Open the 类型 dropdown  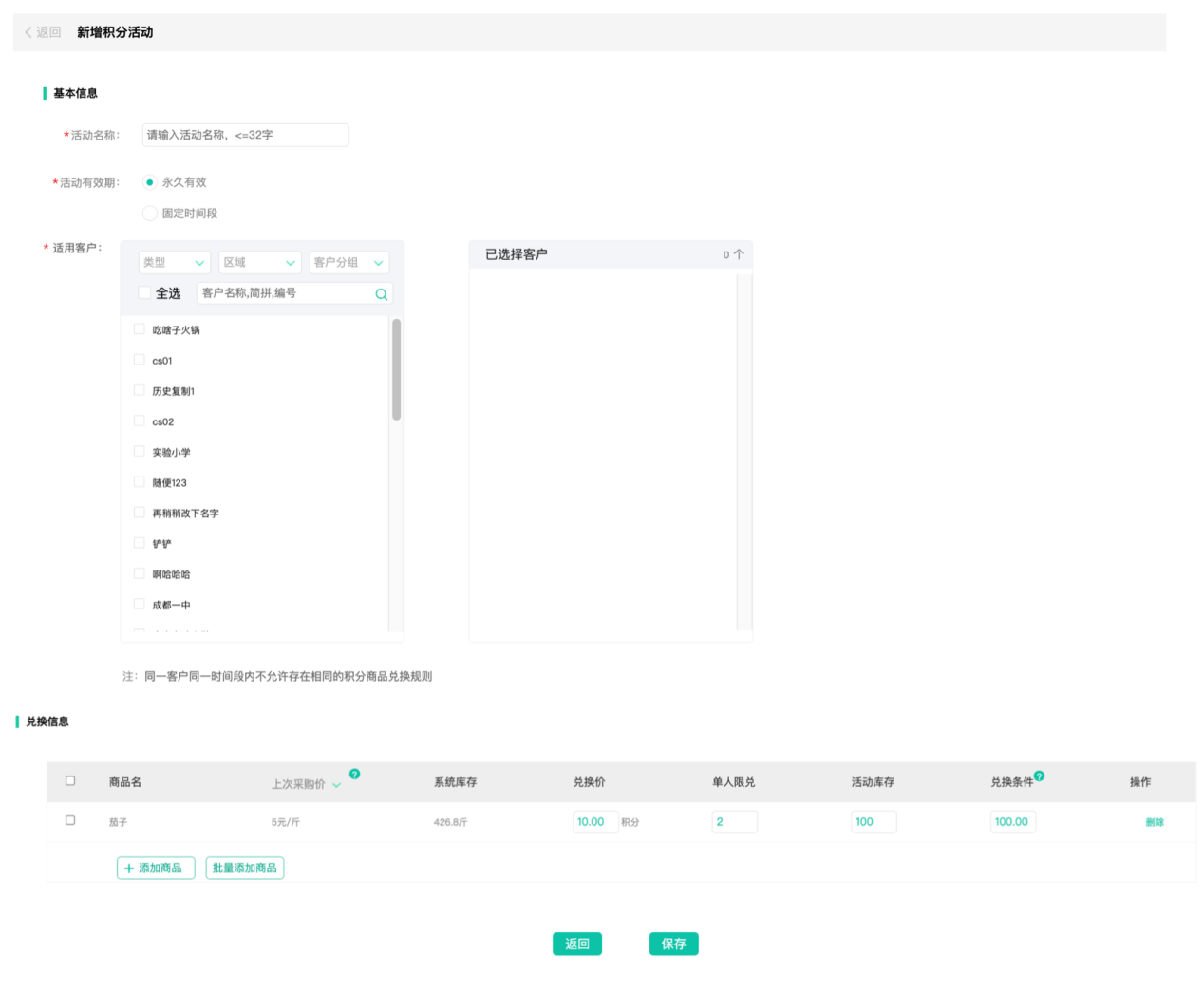tap(175, 263)
